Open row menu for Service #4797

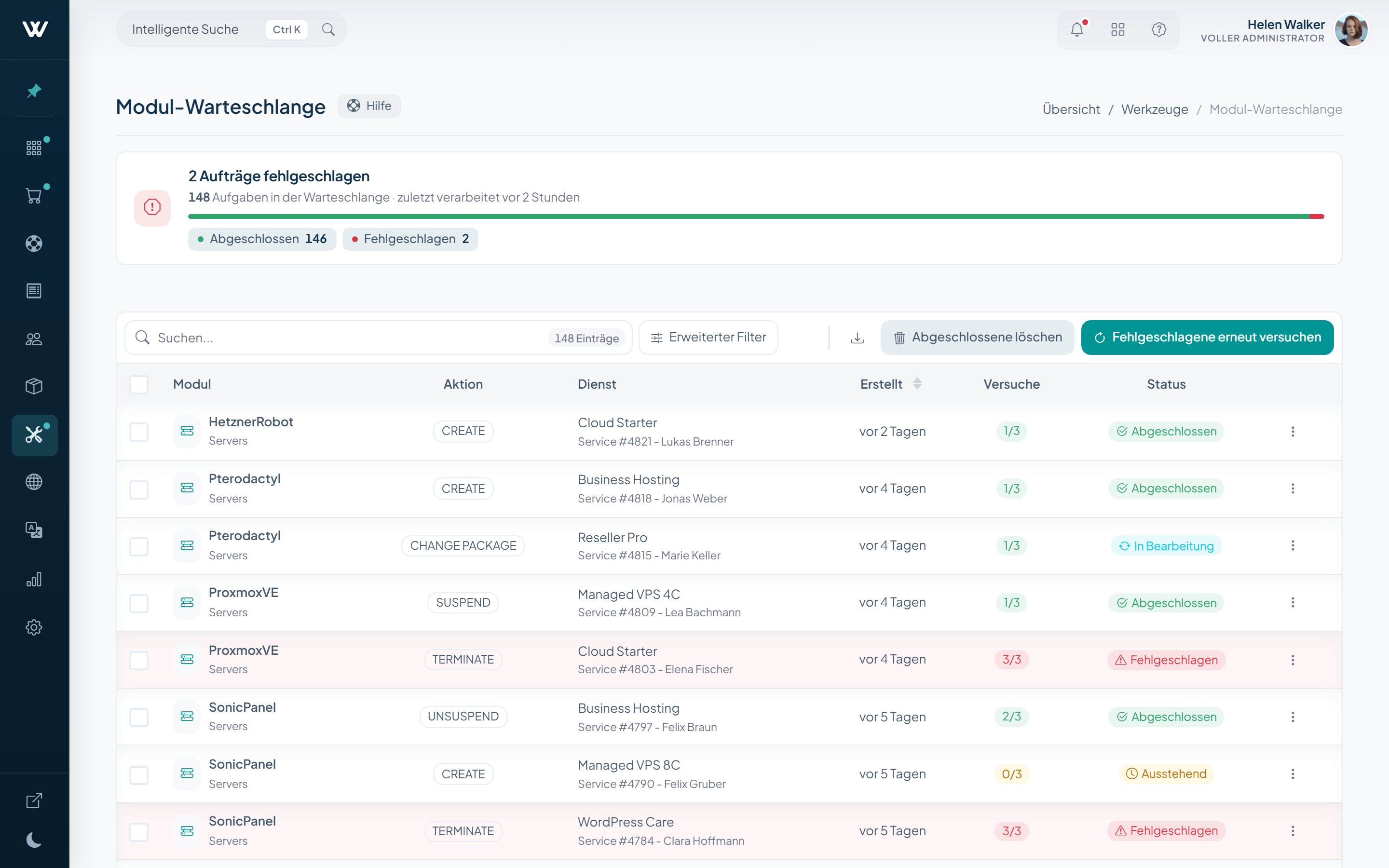1293,717
